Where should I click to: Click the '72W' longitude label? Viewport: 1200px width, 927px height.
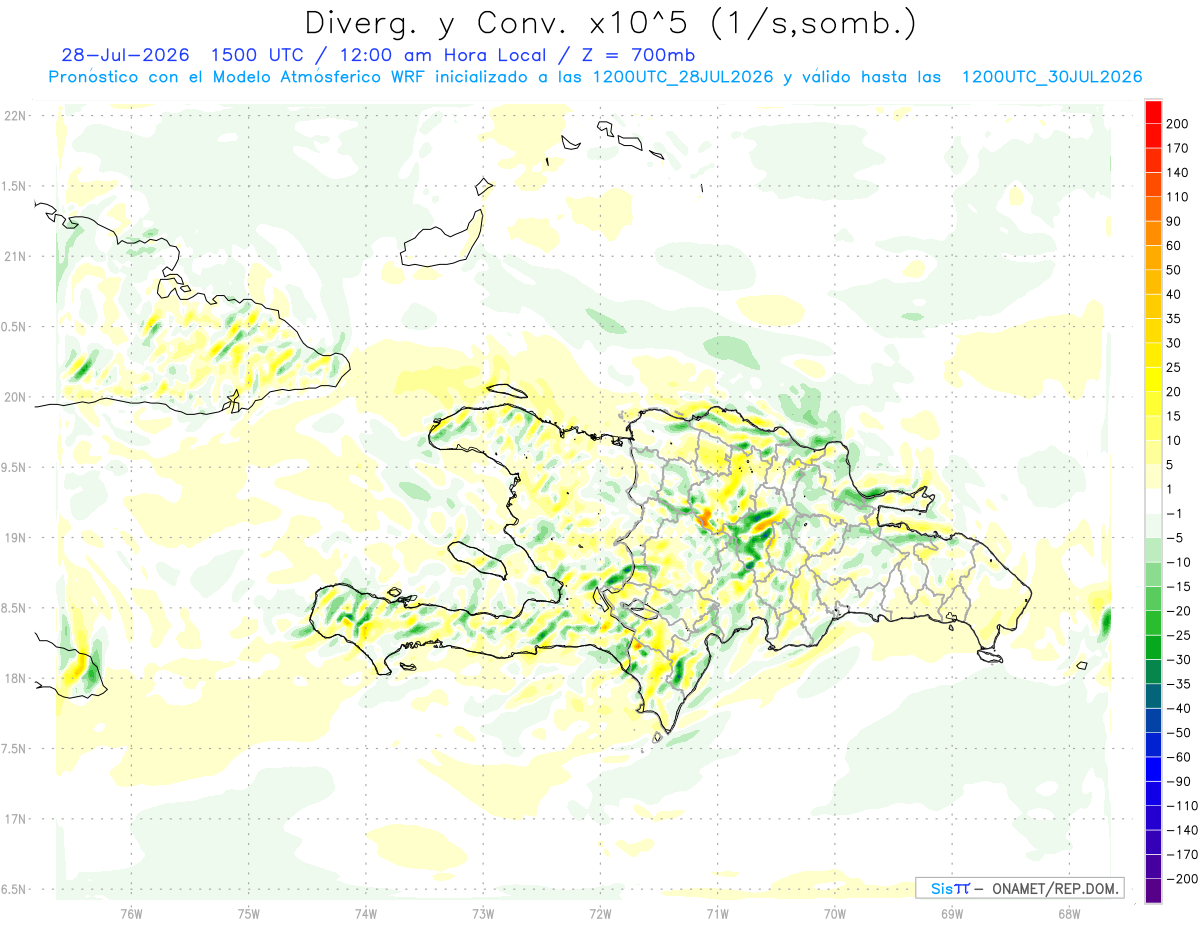point(600,912)
